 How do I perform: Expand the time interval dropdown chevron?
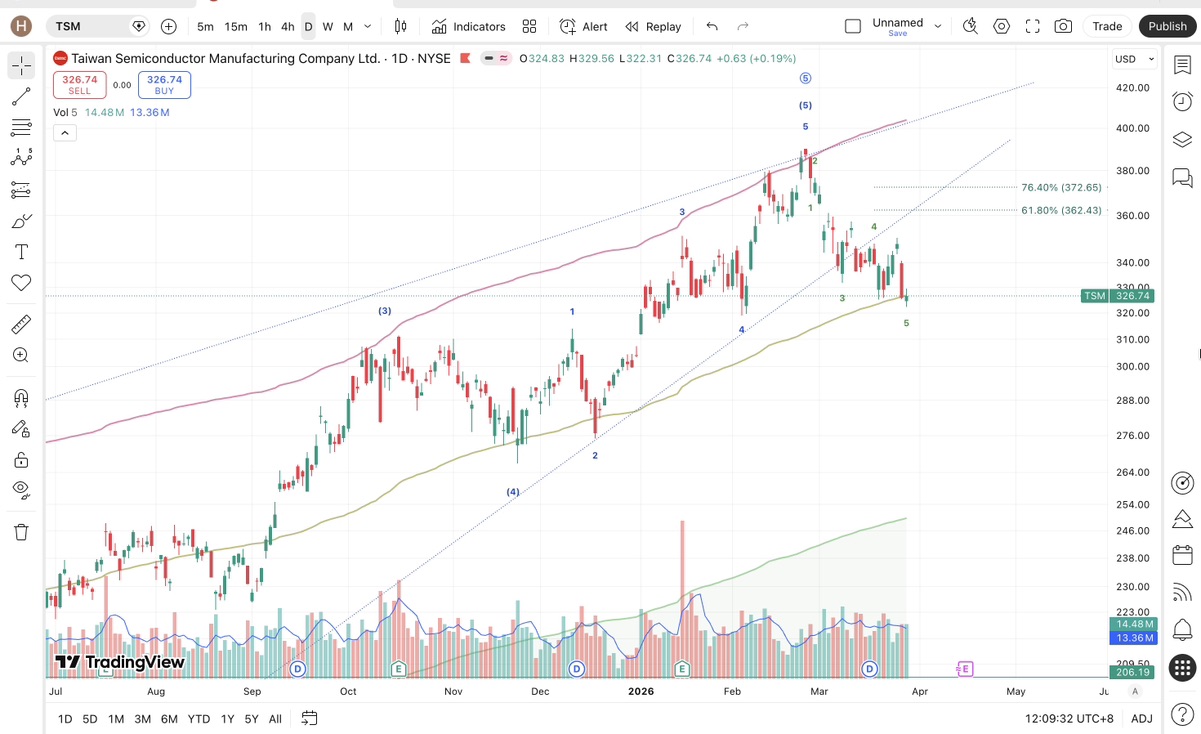click(368, 26)
